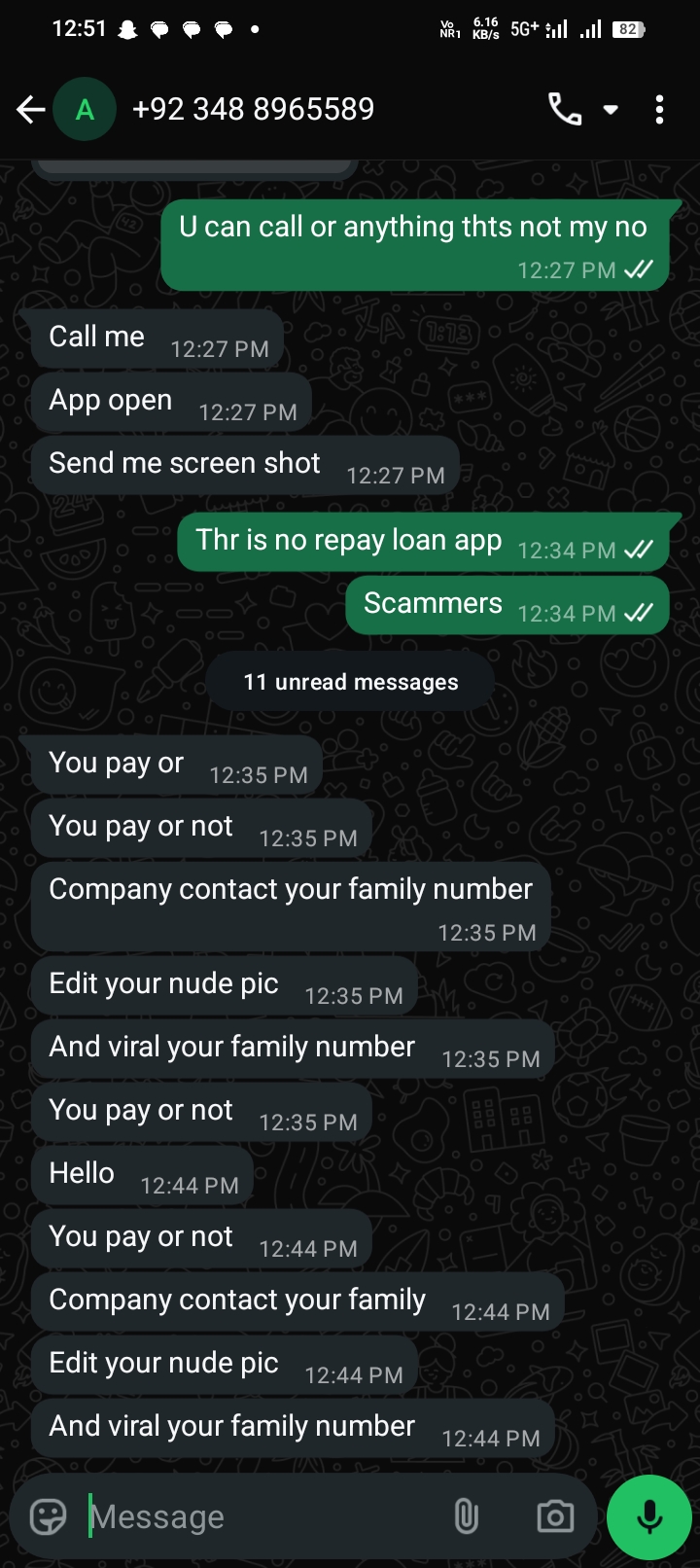Open the emoji sticker picker
The height and width of the screenshot is (1568, 700).
[x=49, y=1516]
